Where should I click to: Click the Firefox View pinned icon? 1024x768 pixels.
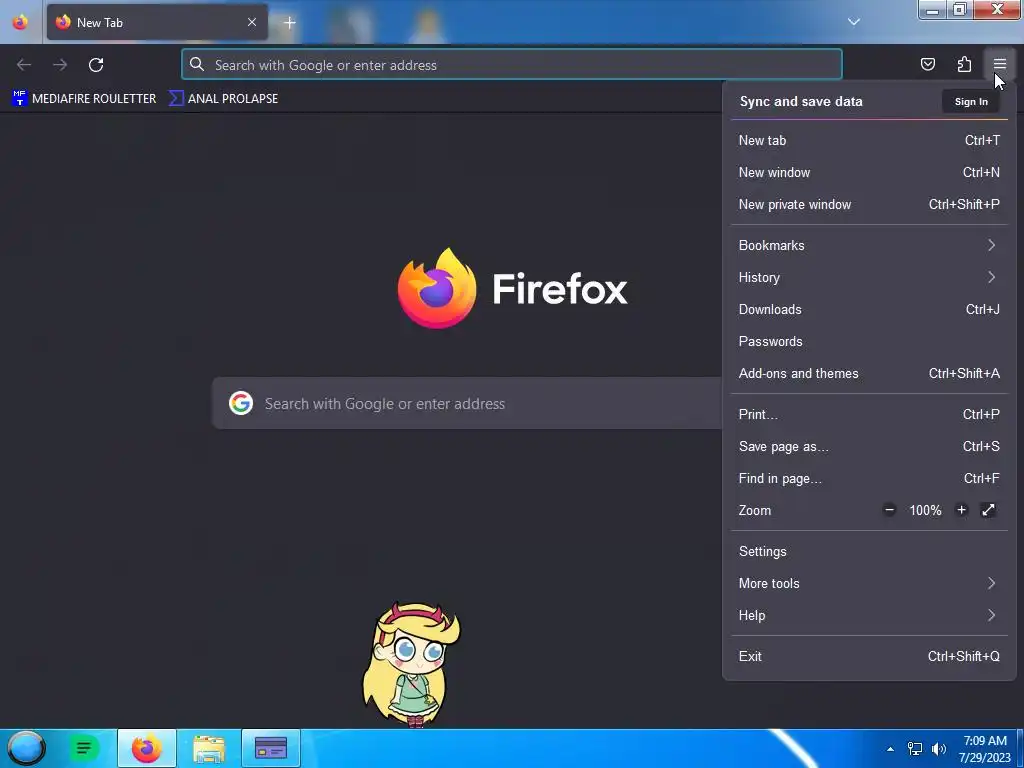click(x=20, y=22)
